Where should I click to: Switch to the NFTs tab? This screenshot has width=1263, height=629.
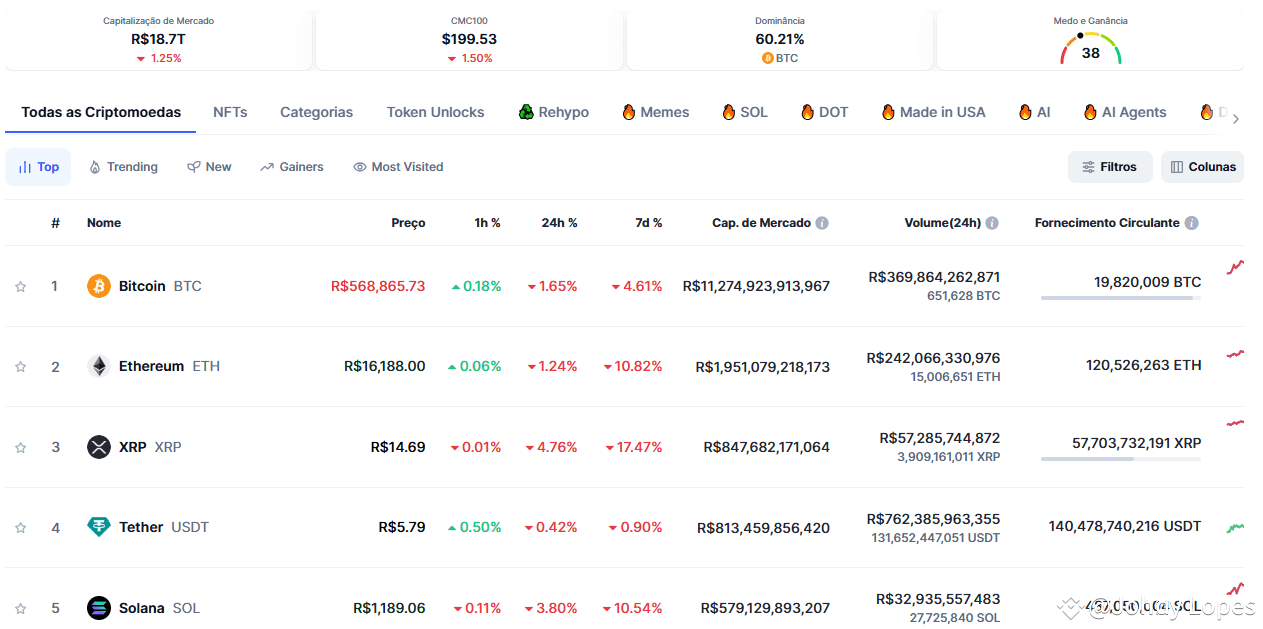(x=230, y=112)
